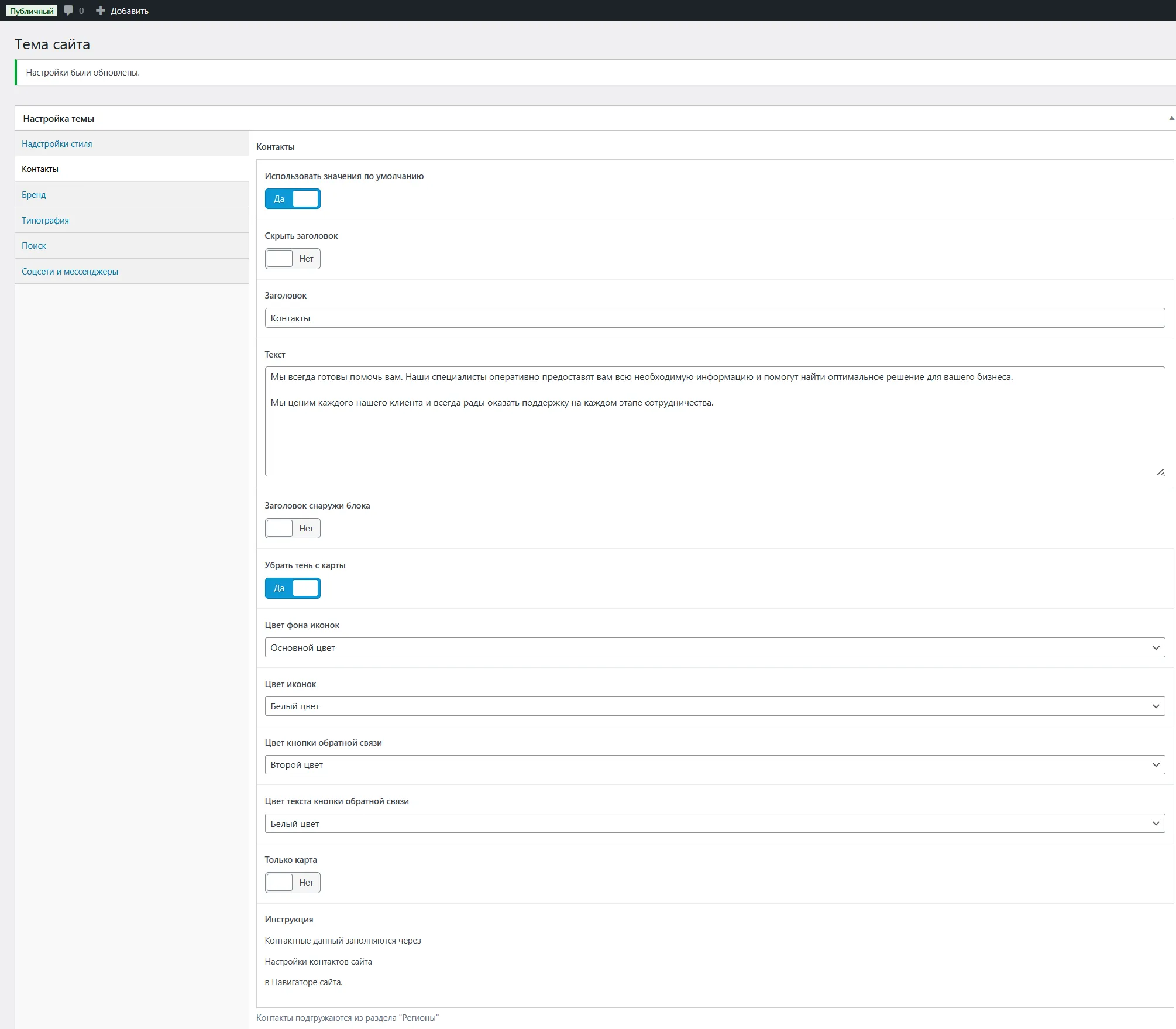Open the Типография tab
This screenshot has height=1029, width=1176.
pyautogui.click(x=45, y=221)
